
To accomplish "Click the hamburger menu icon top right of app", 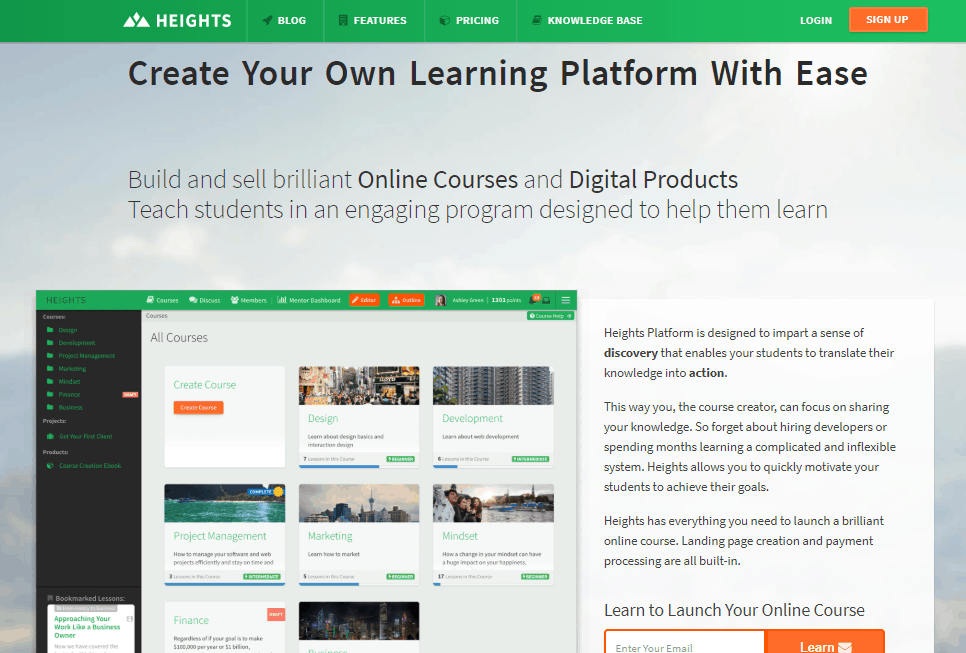I will click(566, 299).
